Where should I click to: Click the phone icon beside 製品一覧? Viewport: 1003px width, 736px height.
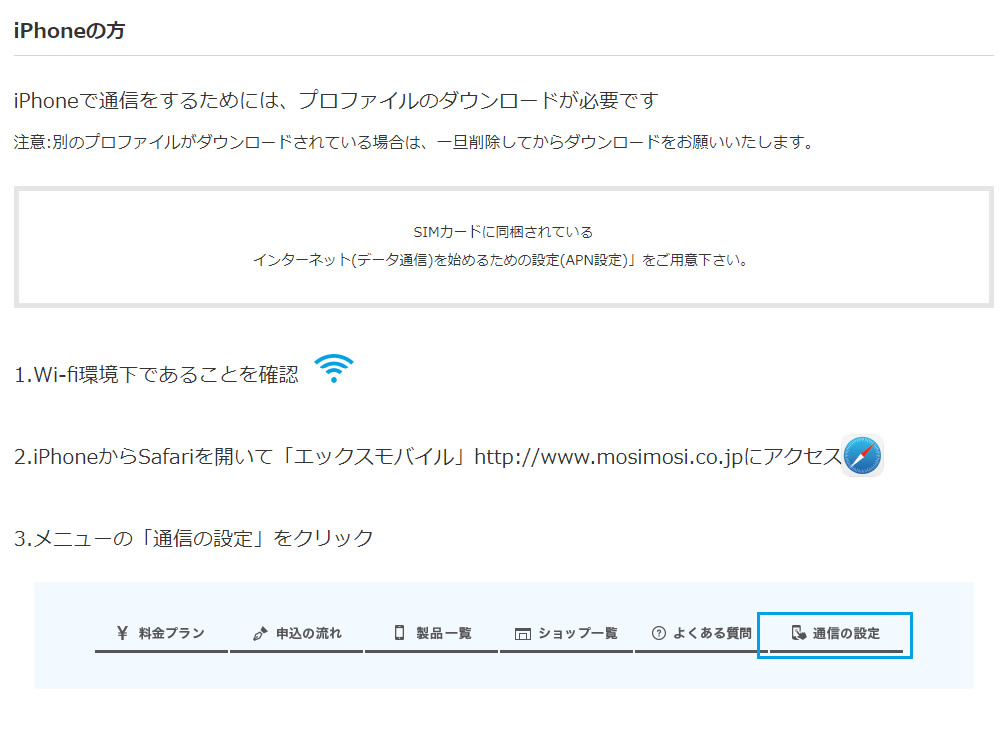click(x=399, y=632)
